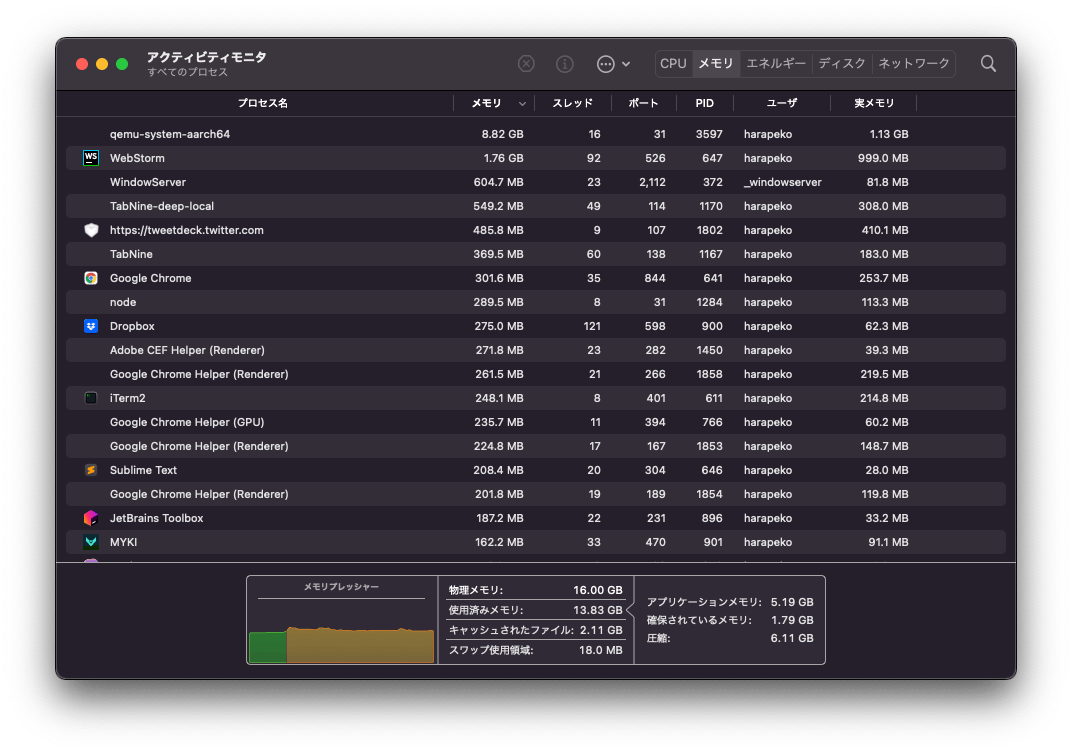
Task: Click the スワップ使用領域 18.0 MB row
Action: click(x=535, y=650)
